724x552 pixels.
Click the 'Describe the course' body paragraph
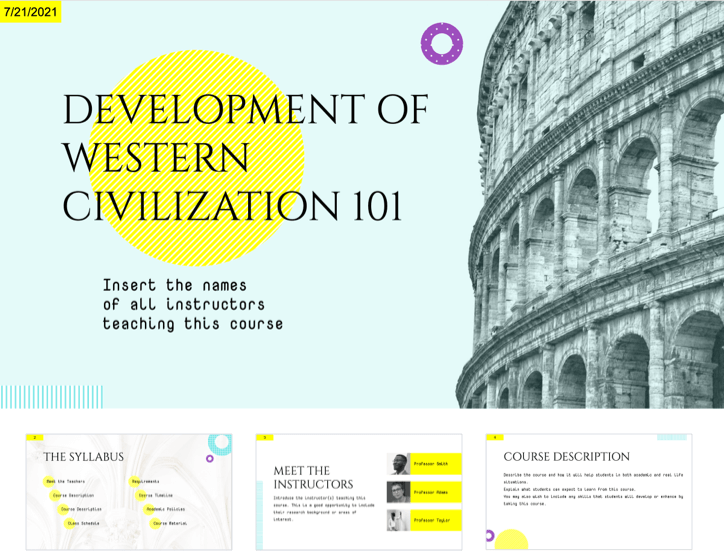tap(593, 489)
